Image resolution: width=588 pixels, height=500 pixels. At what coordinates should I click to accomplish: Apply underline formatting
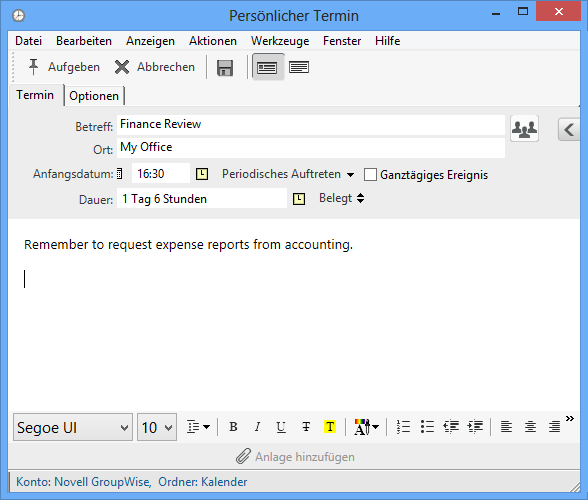tap(281, 427)
